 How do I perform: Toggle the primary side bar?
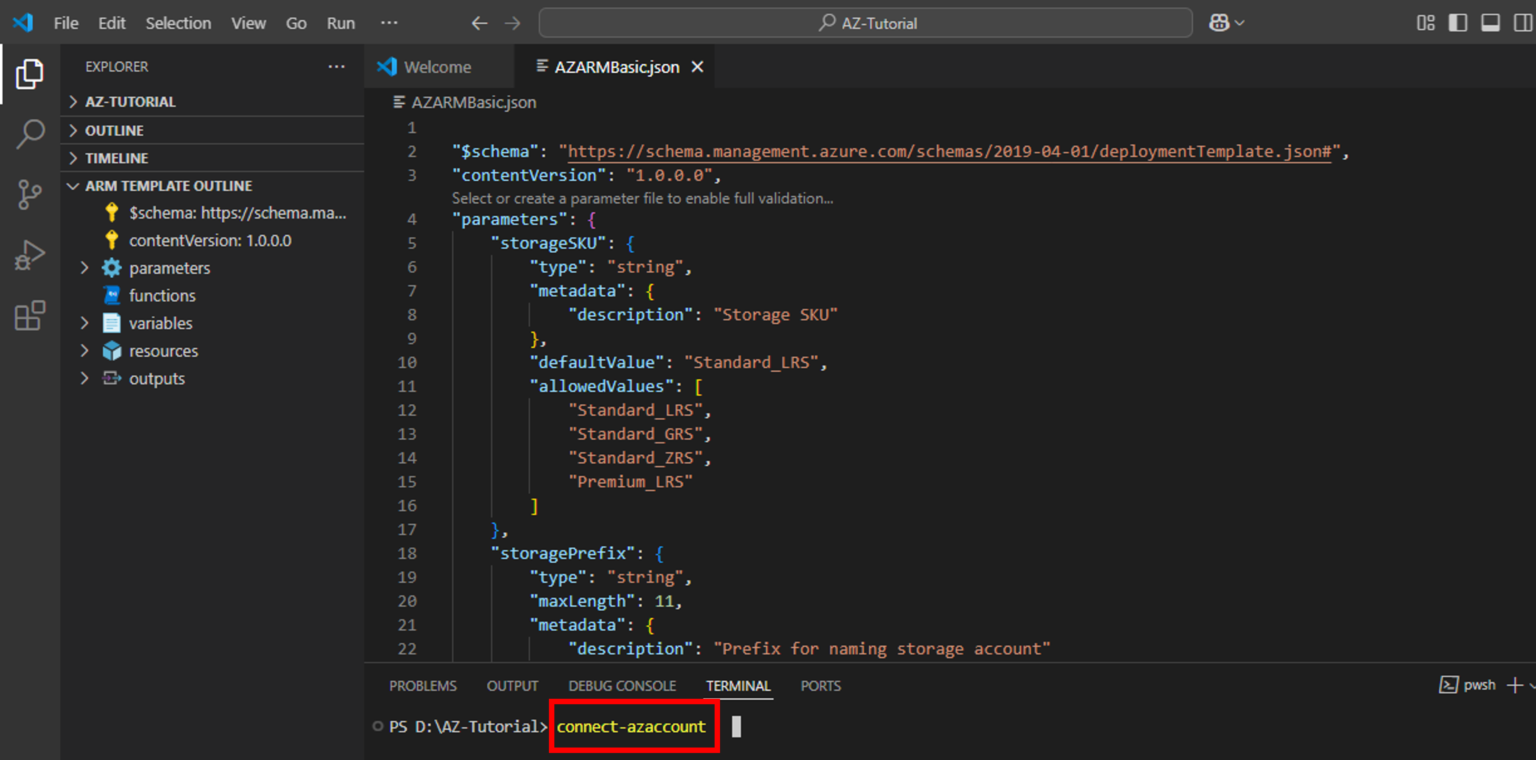(1458, 23)
